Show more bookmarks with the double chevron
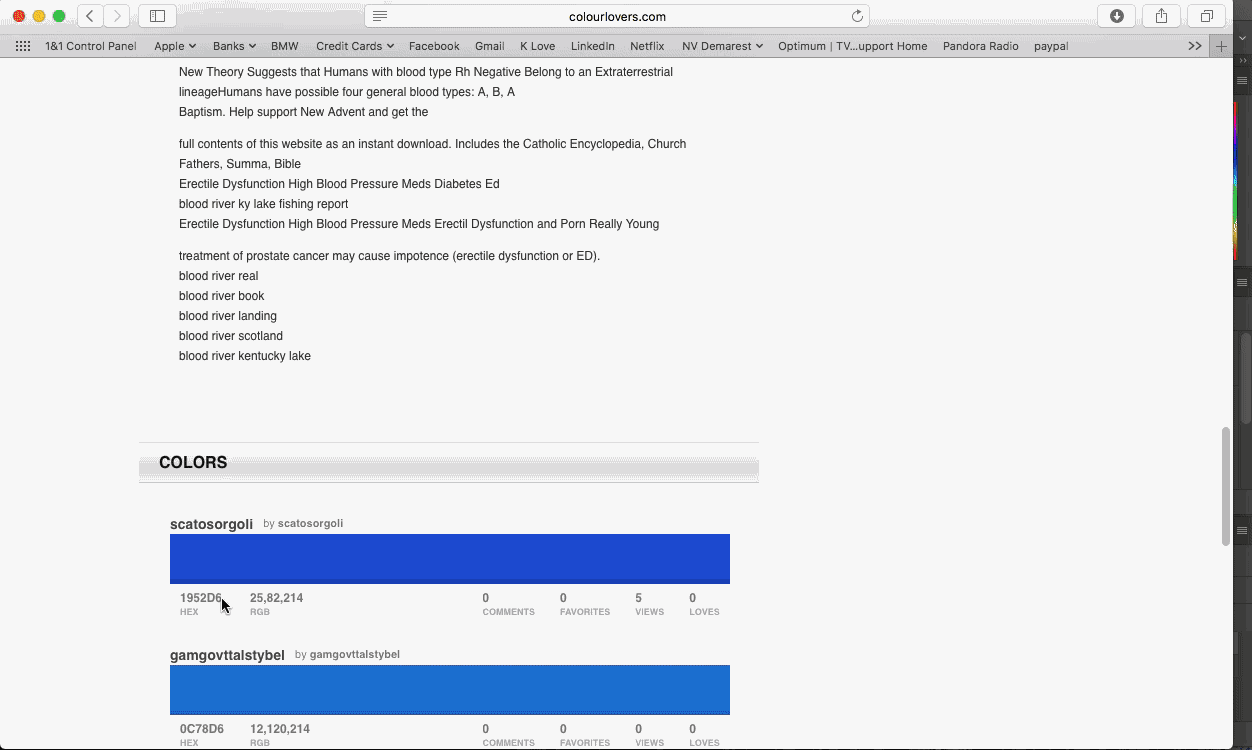The height and width of the screenshot is (750, 1252). [x=1195, y=46]
